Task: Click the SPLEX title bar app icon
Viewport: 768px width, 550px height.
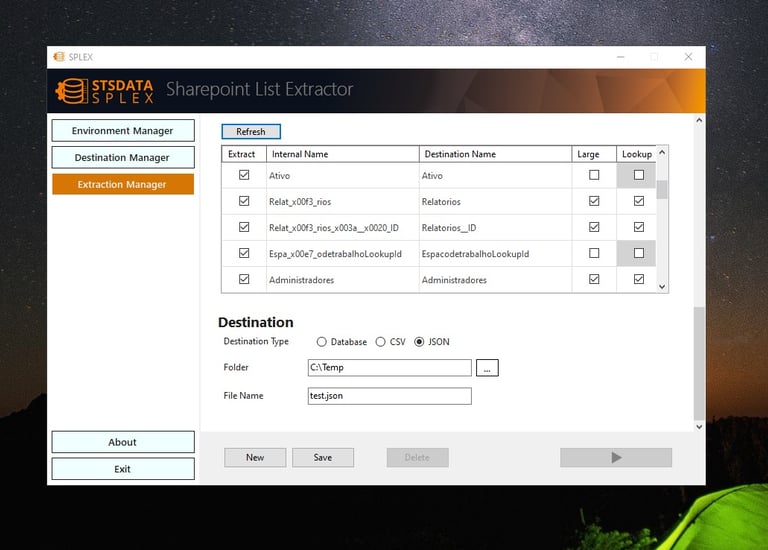Action: [x=59, y=57]
